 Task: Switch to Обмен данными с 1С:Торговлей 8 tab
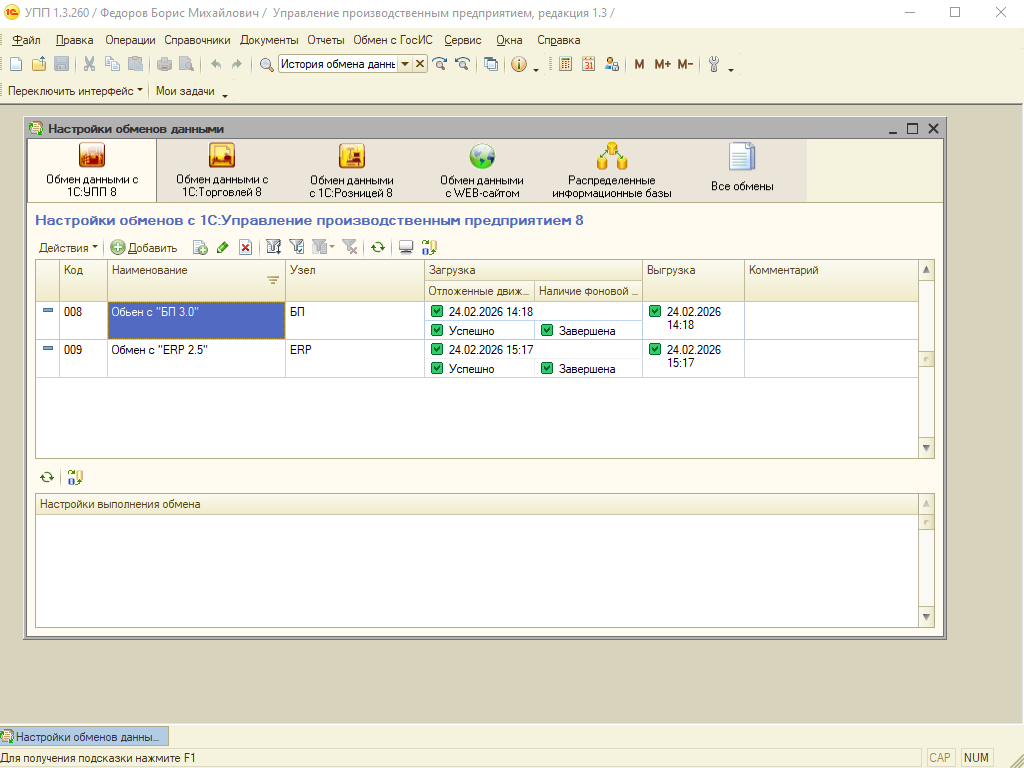point(222,170)
